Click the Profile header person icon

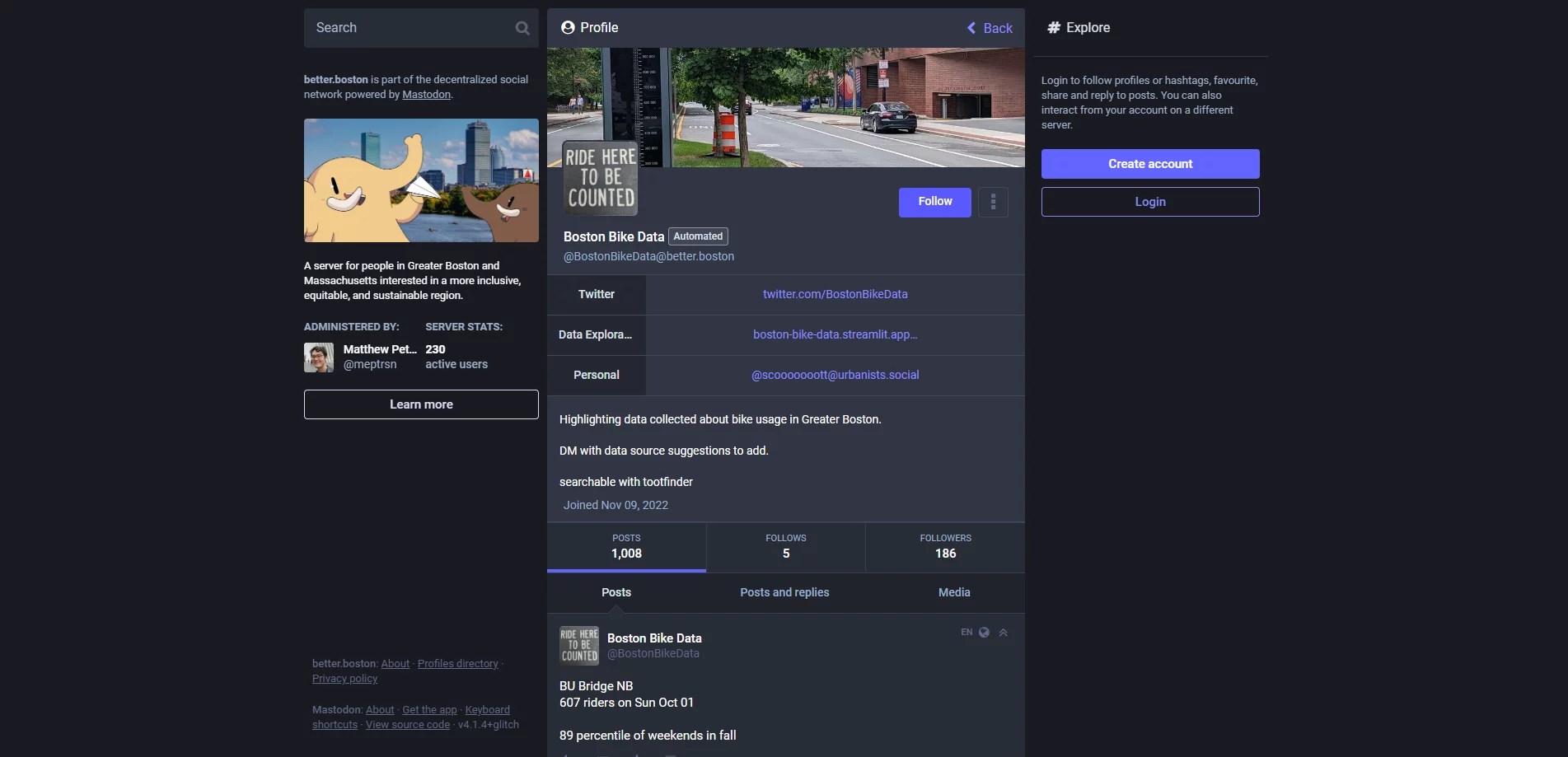(568, 27)
